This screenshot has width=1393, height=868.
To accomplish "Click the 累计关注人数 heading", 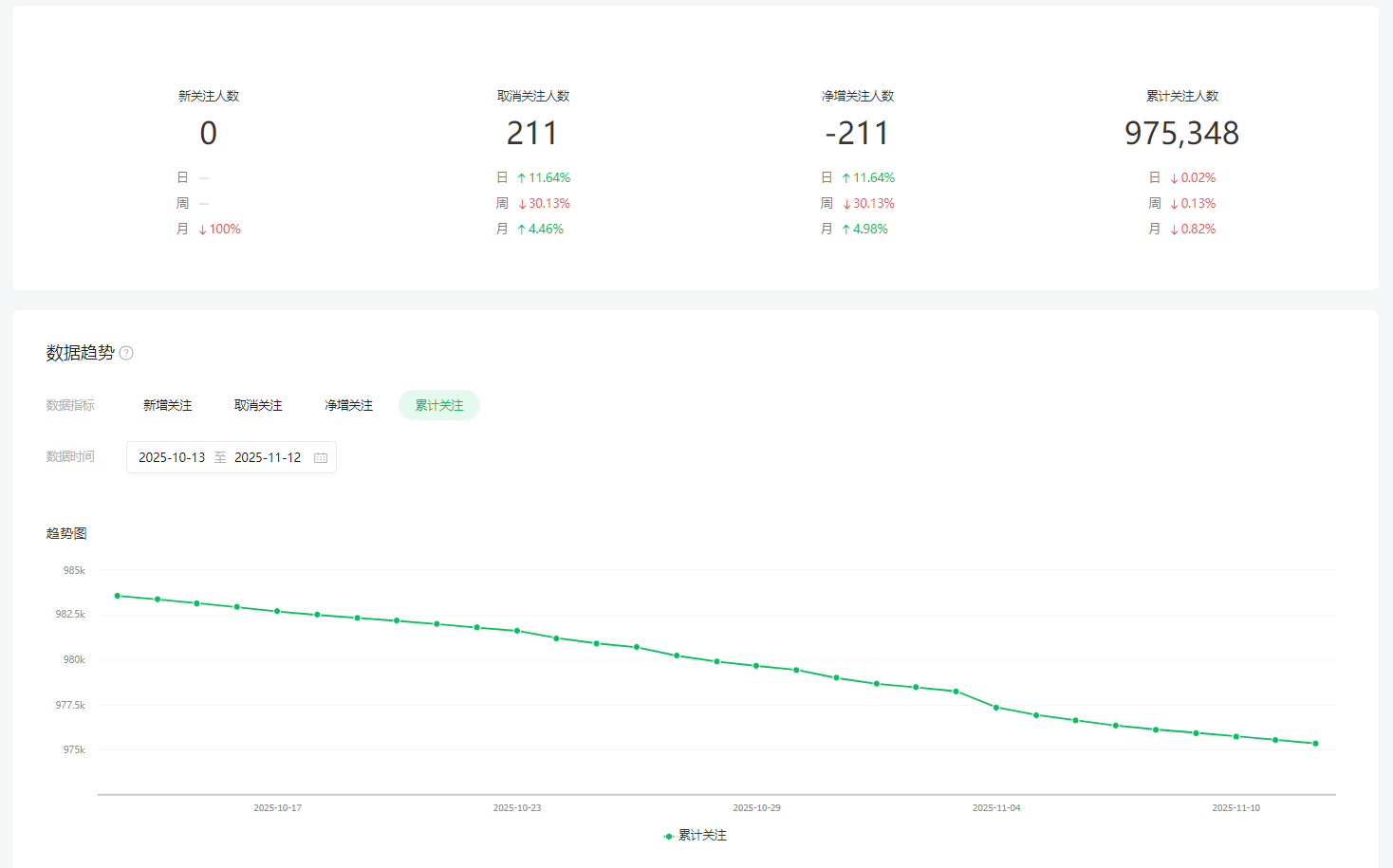I will [1182, 96].
